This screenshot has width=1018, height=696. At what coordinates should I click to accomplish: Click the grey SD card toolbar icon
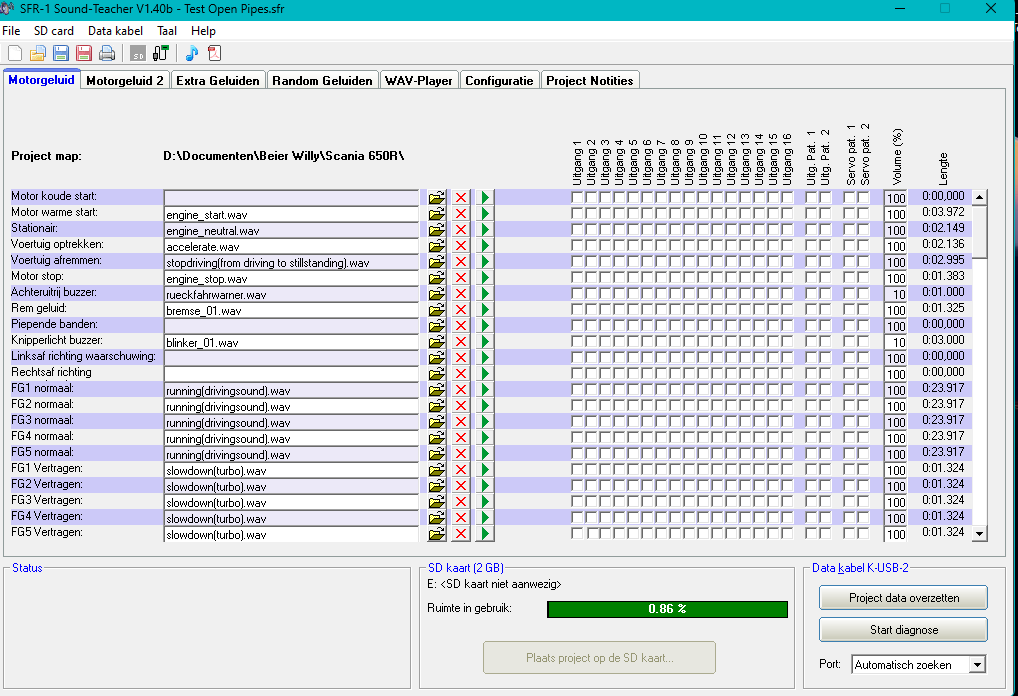(x=138, y=53)
